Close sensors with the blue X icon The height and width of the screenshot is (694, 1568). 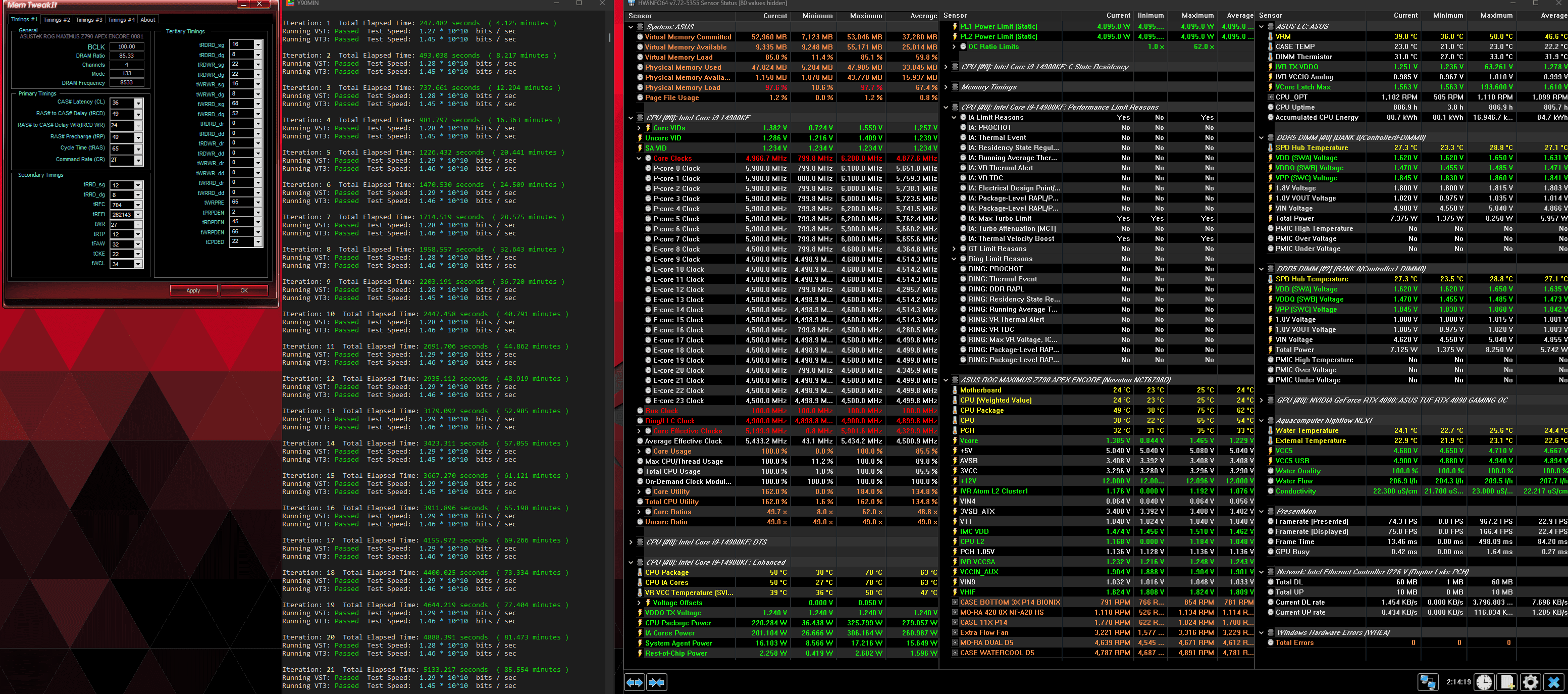pyautogui.click(x=1553, y=682)
